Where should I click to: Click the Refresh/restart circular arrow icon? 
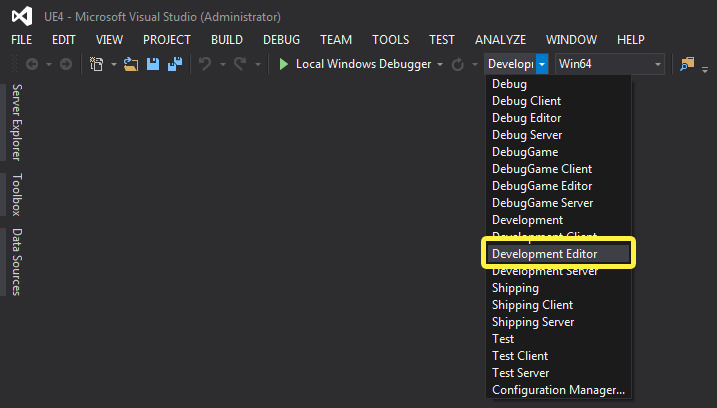coord(458,64)
